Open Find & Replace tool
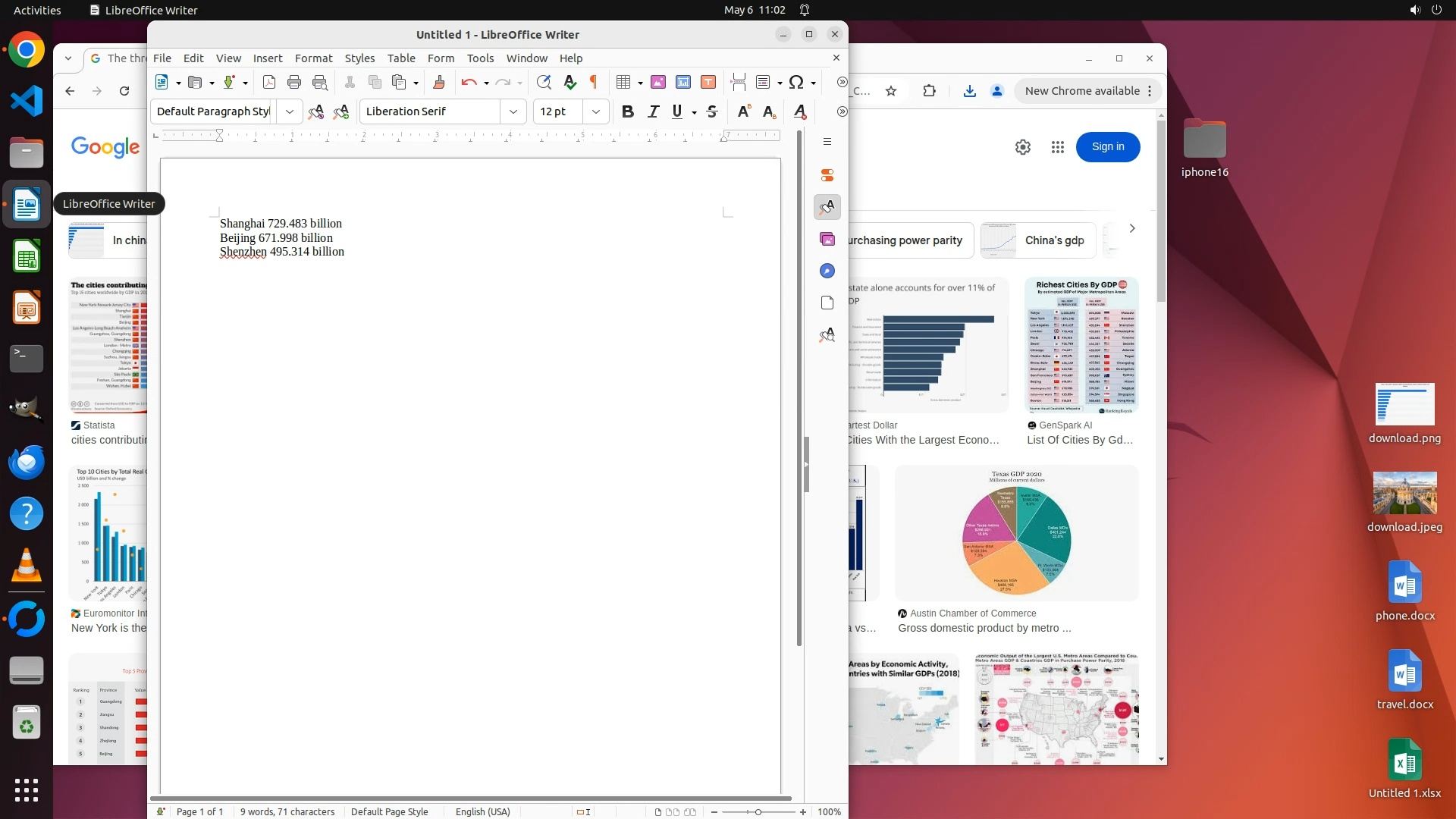 [x=543, y=82]
